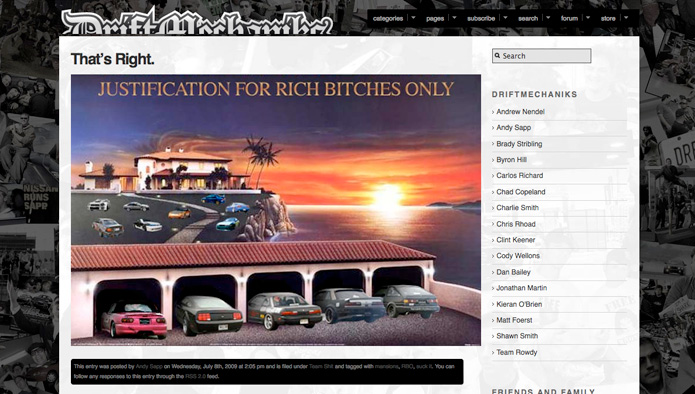Expand the pages dropdown arrow
The image size is (695, 394).
click(x=454, y=18)
